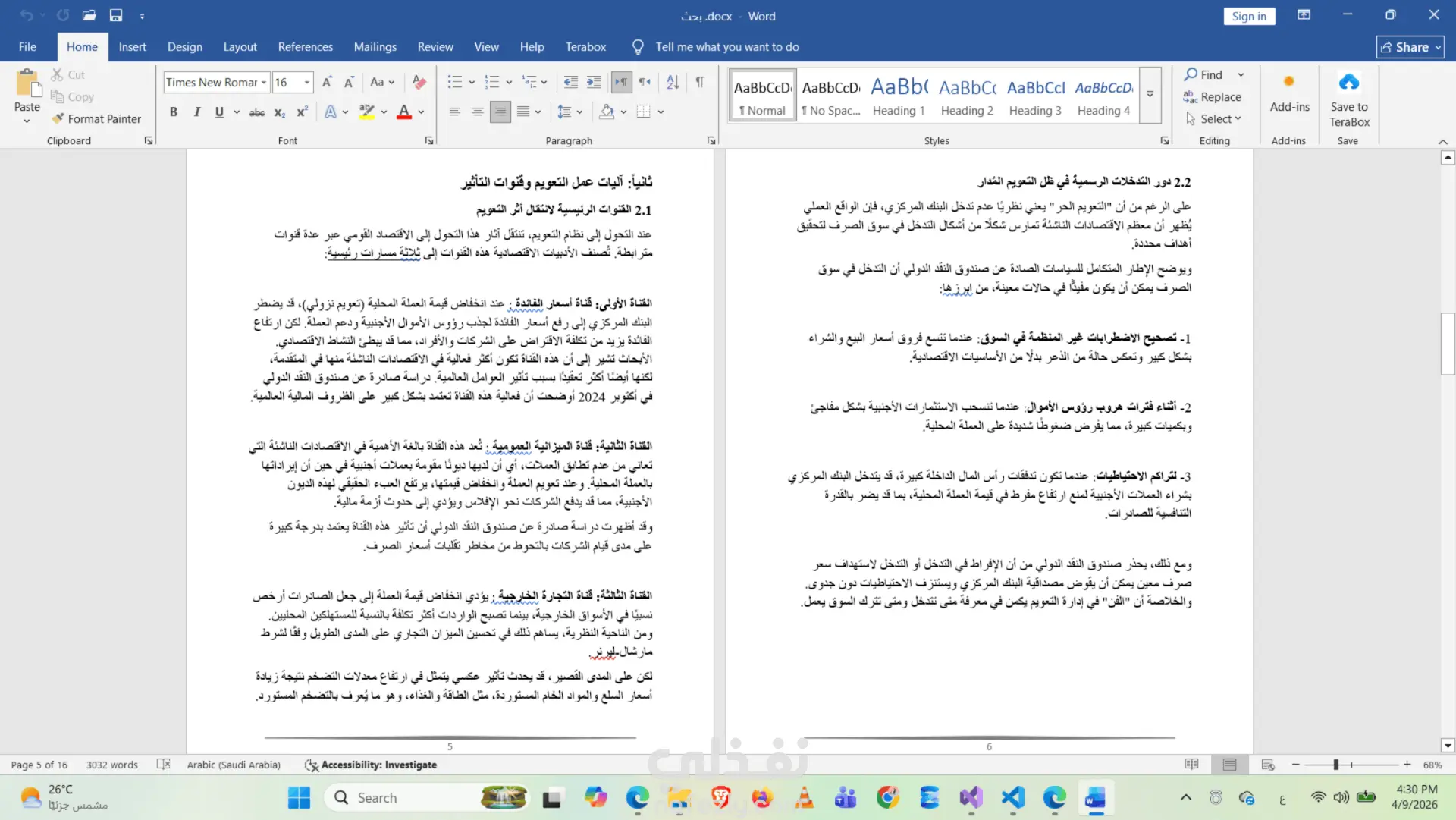Open the Select dropdown in Editing

click(x=1213, y=118)
